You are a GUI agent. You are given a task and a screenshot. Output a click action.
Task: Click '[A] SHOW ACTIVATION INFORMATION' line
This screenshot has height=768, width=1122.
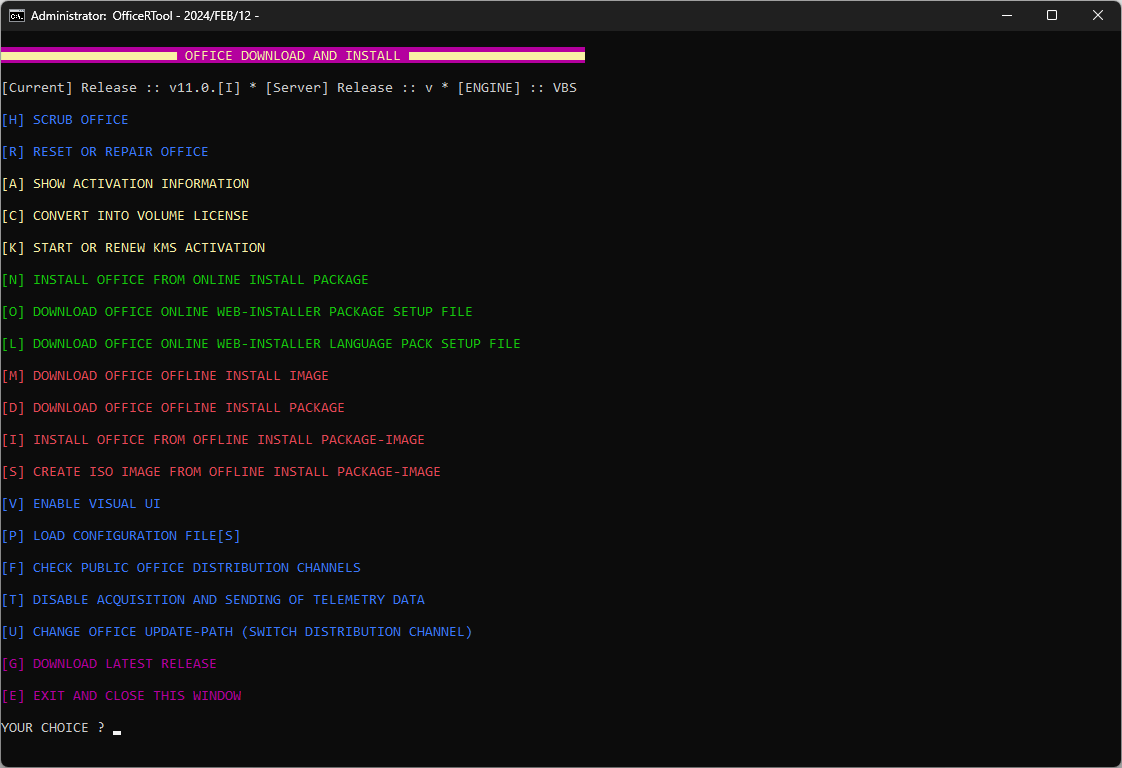coord(125,184)
